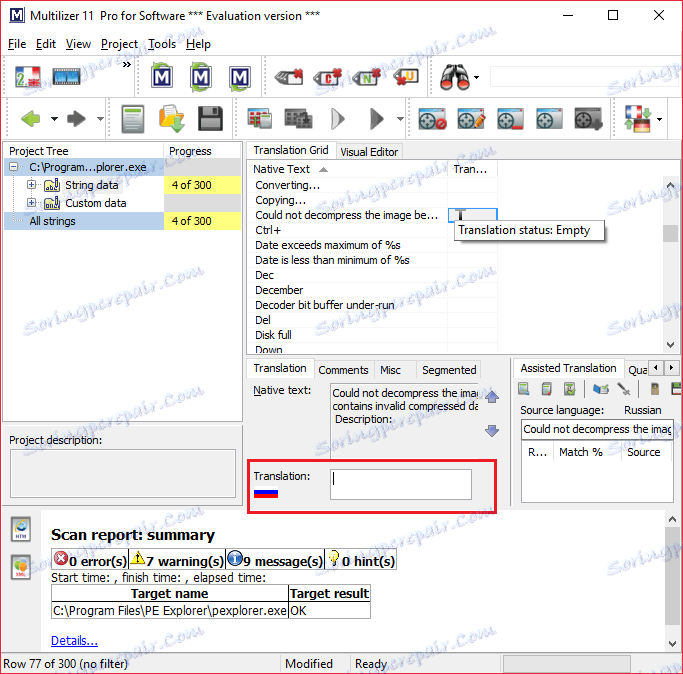The image size is (683, 674).
Task: Click the first blue M toolbar icon
Action: (x=162, y=77)
